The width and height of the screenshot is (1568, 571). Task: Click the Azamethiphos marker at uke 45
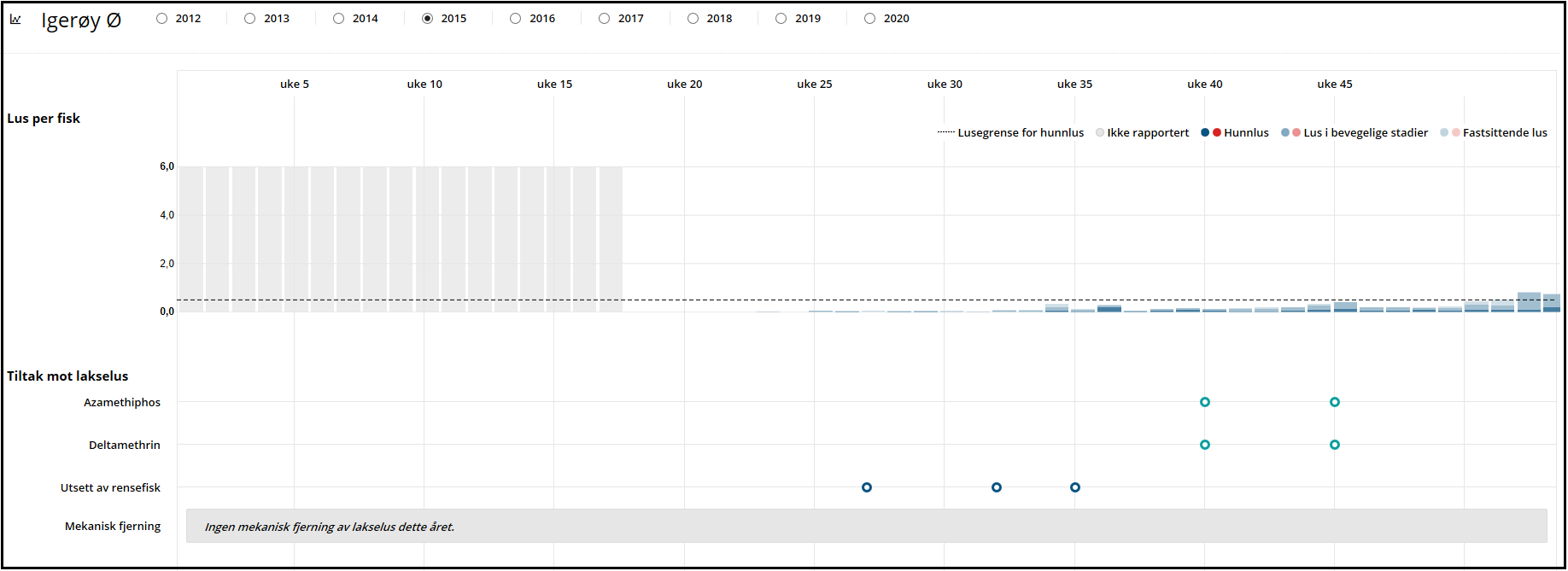pos(1335,402)
